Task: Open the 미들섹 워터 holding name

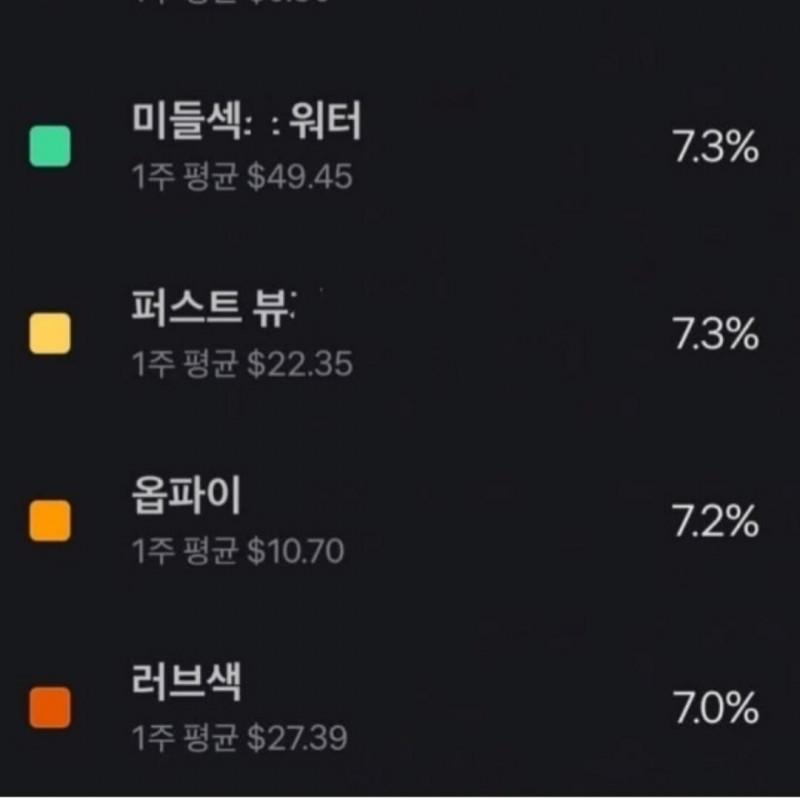Action: [246, 124]
